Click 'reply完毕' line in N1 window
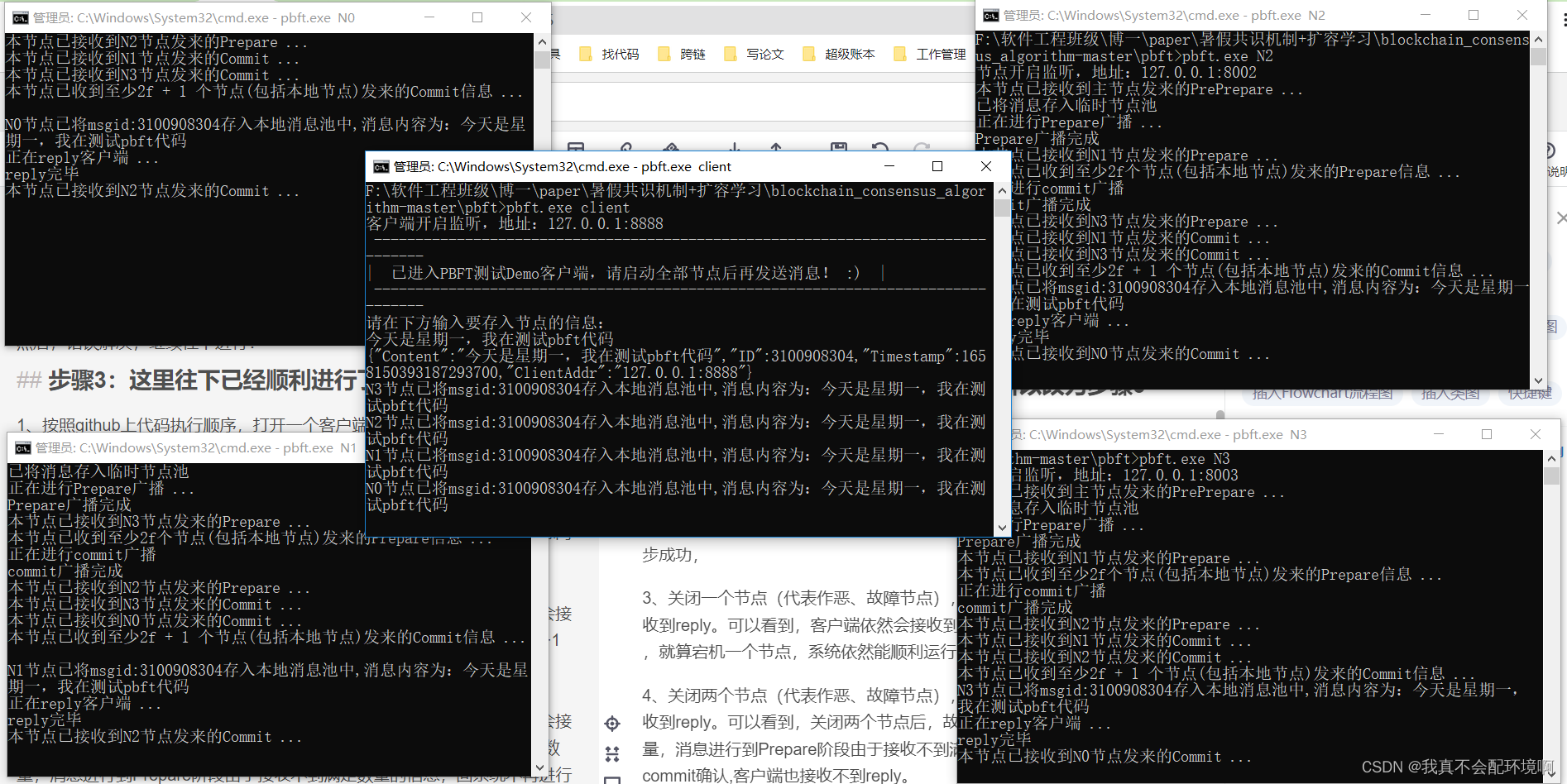 click(45, 720)
